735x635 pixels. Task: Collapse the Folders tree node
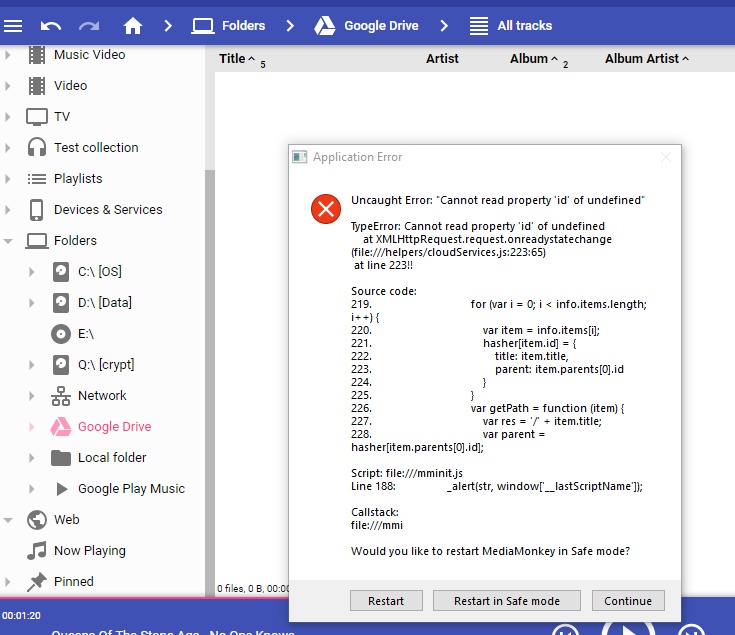8,241
